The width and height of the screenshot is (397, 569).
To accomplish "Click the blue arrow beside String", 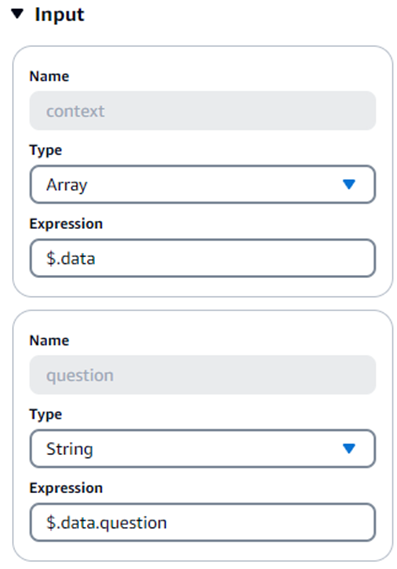I will click(349, 449).
